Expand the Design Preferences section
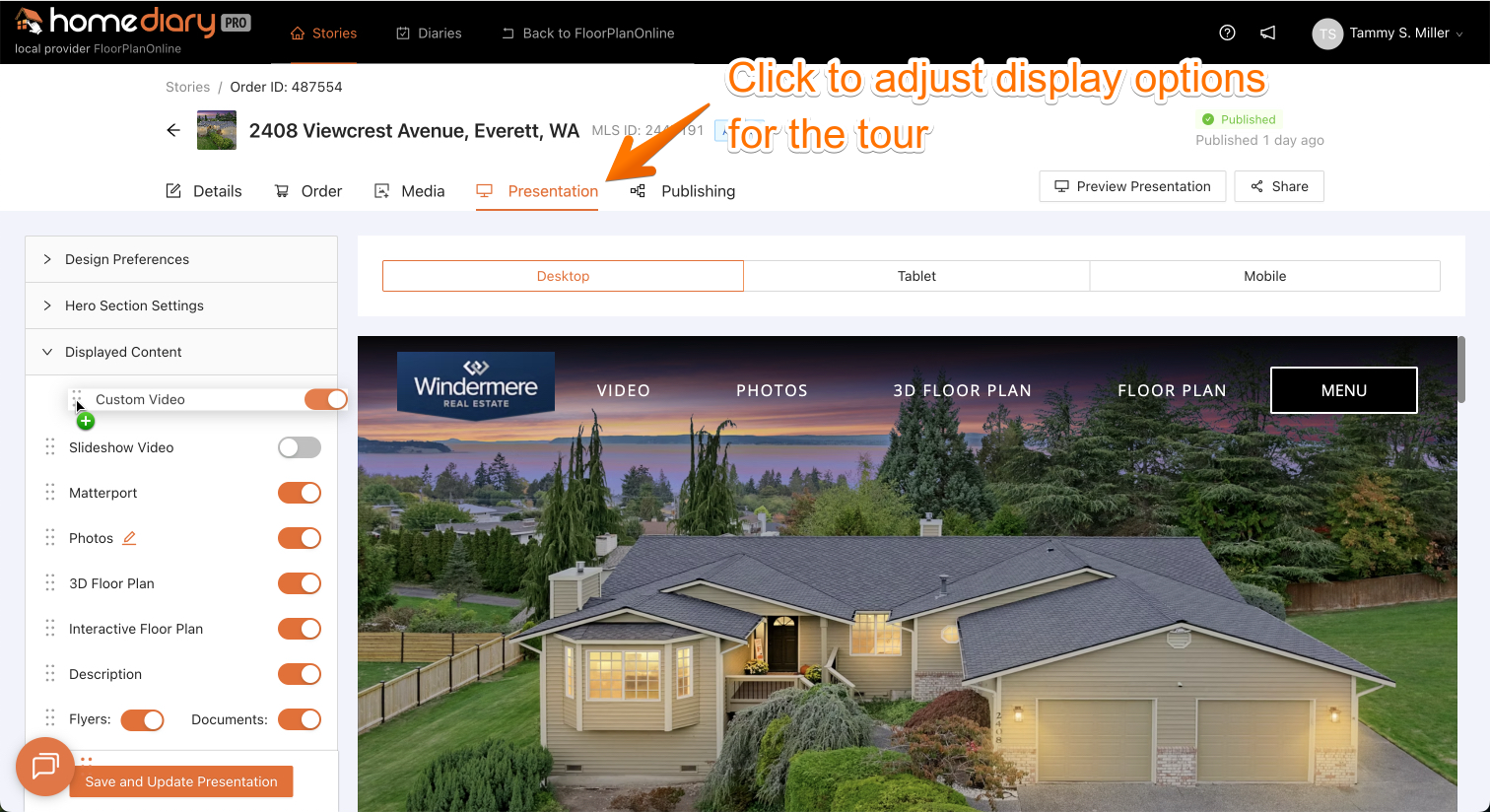1490x812 pixels. (x=181, y=259)
